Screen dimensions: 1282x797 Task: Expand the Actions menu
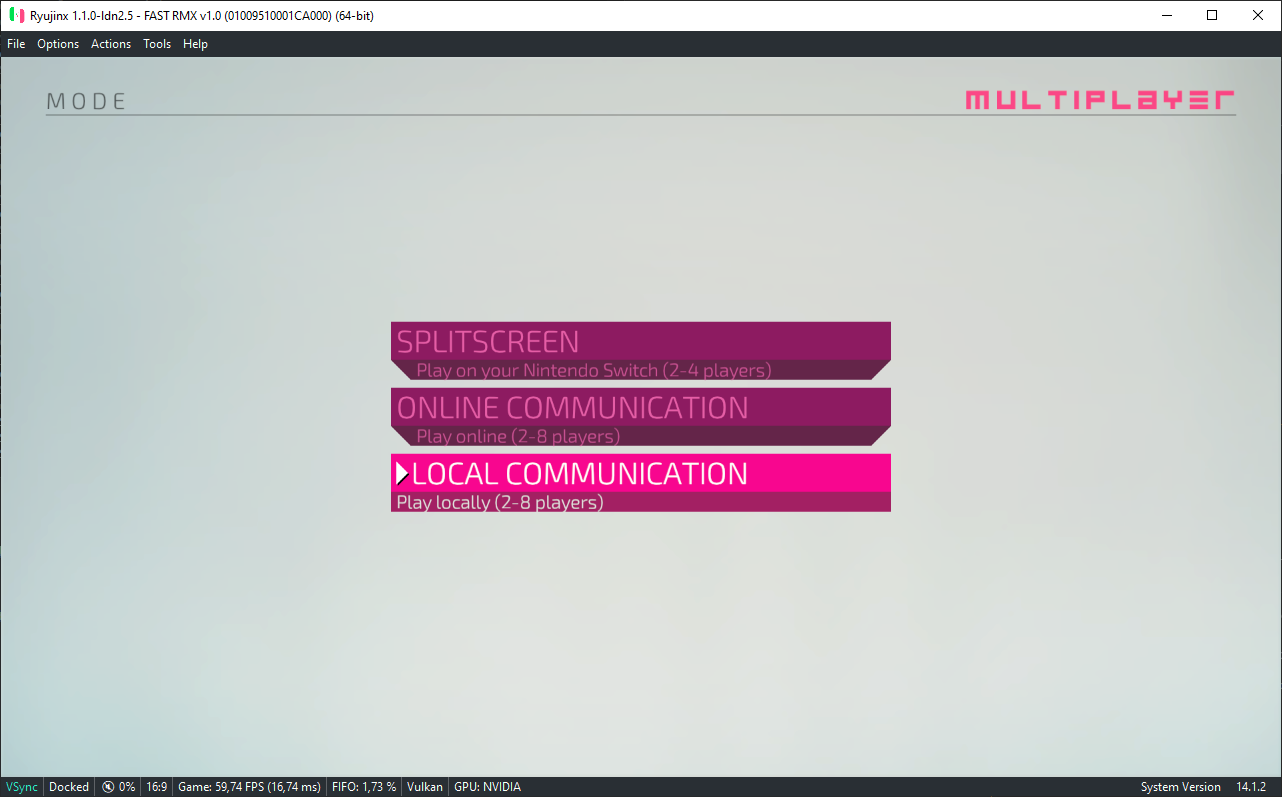click(x=111, y=44)
